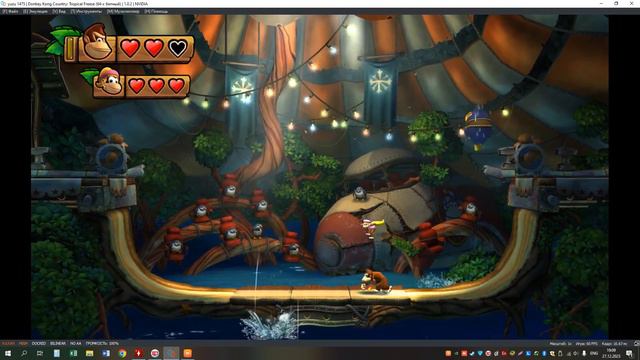Open the Вид menu
This screenshot has width=640, height=360.
point(59,11)
